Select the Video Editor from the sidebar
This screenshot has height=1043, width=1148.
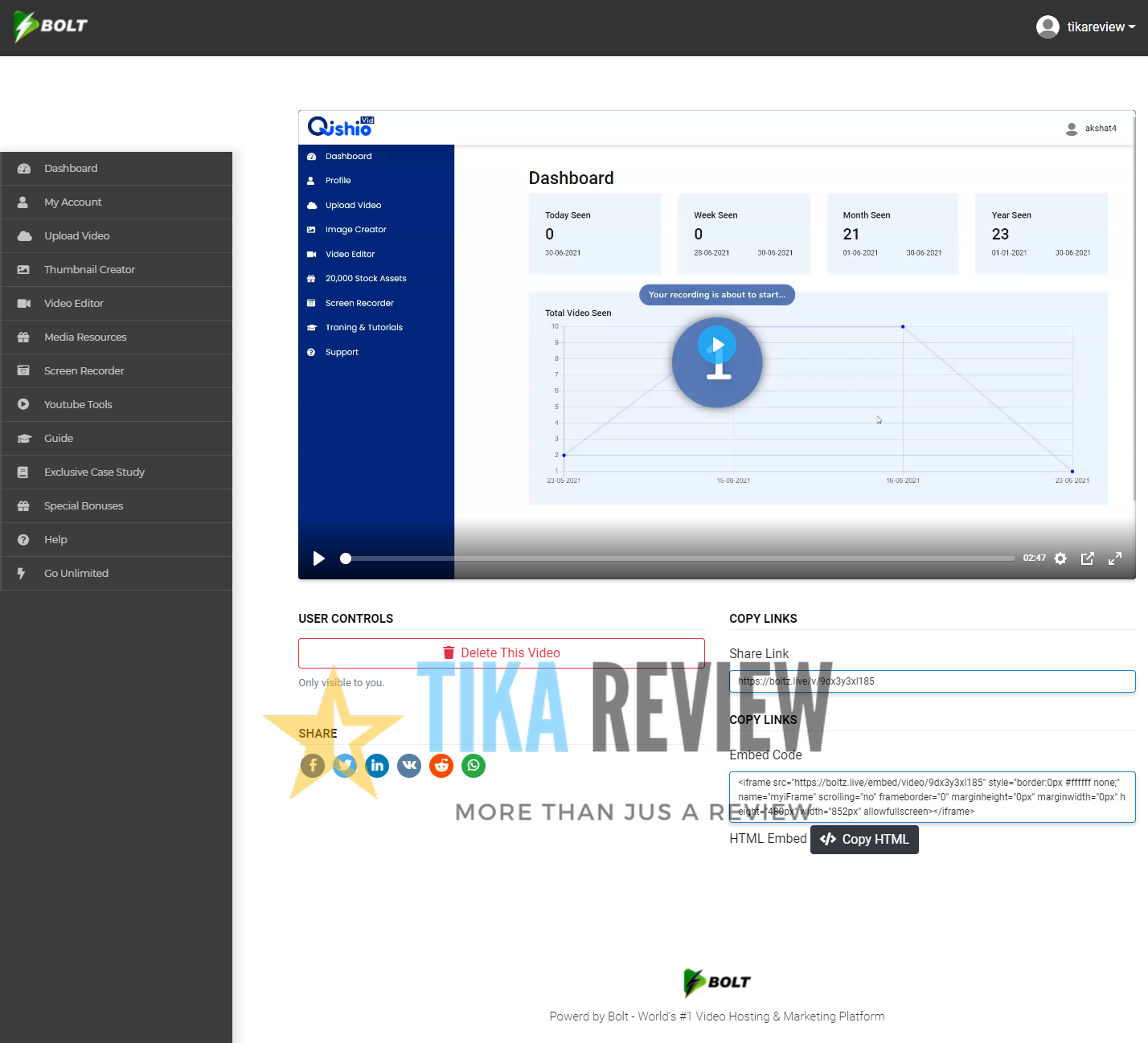coord(73,303)
